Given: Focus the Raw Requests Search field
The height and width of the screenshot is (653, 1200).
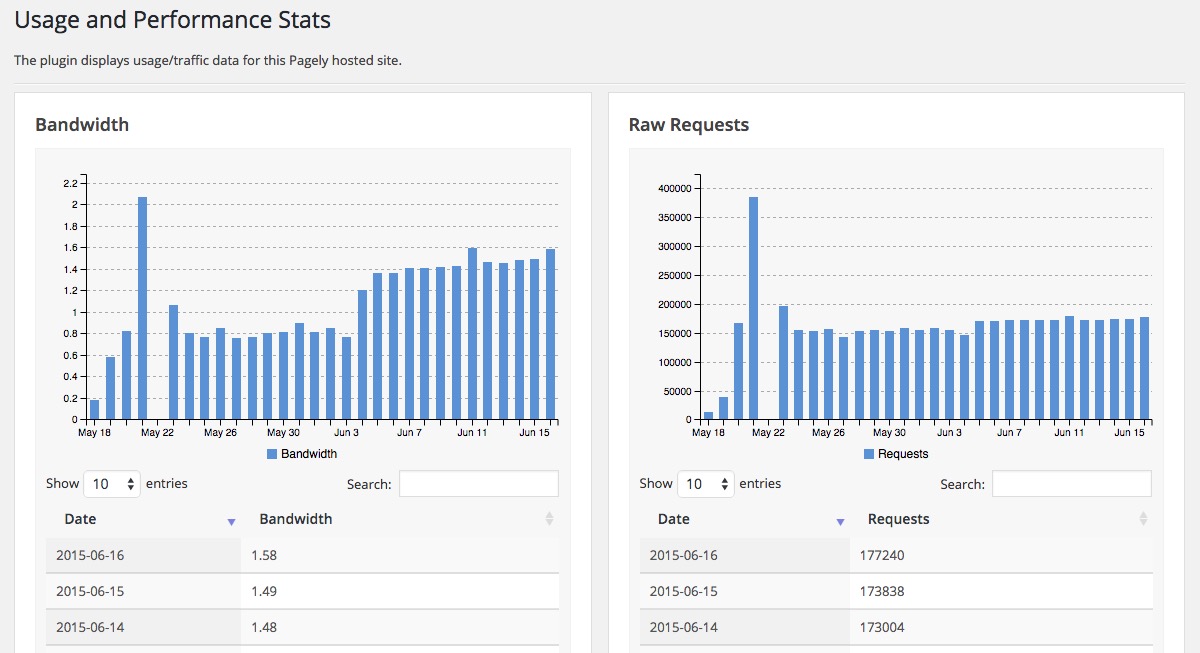Looking at the screenshot, I should 1072,484.
